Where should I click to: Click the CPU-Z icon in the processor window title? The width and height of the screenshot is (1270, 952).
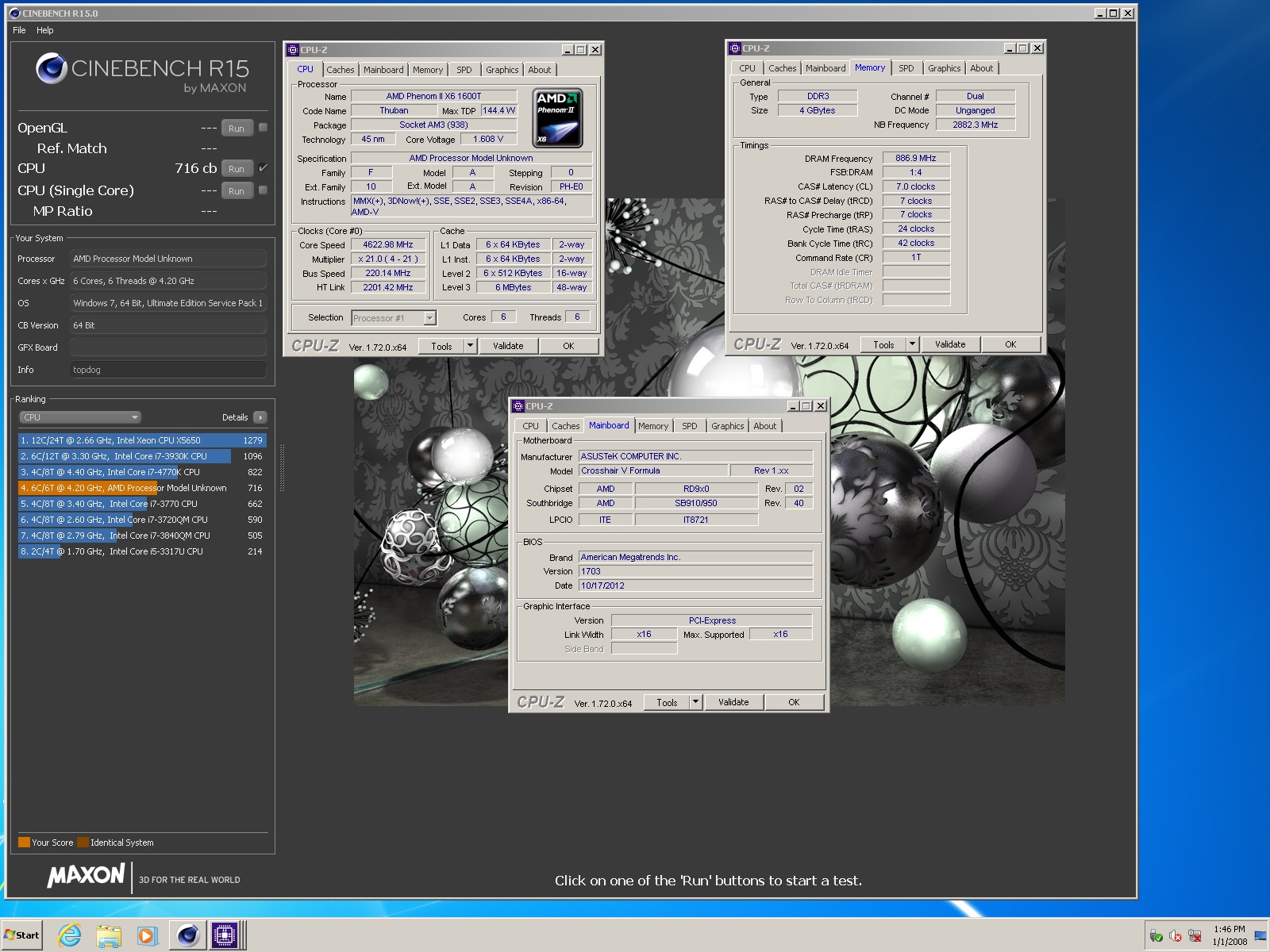293,50
